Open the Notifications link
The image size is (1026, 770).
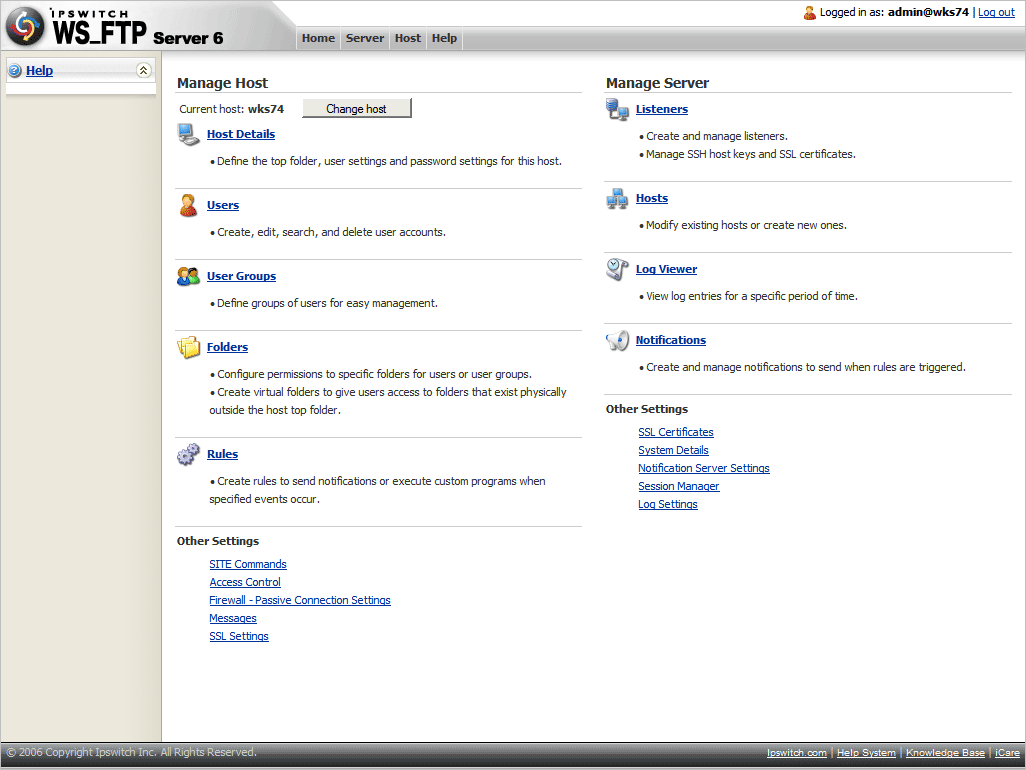(x=671, y=340)
